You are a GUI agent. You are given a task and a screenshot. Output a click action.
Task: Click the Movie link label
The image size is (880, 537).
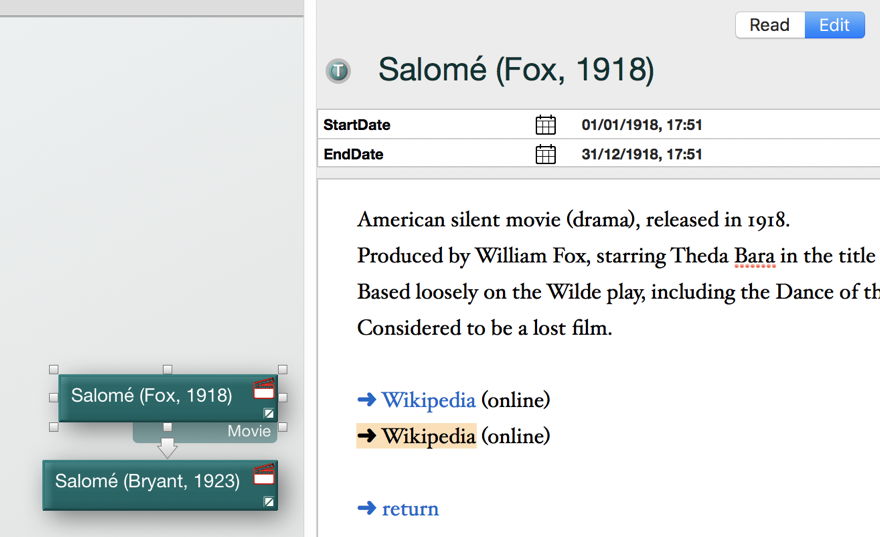coord(249,431)
